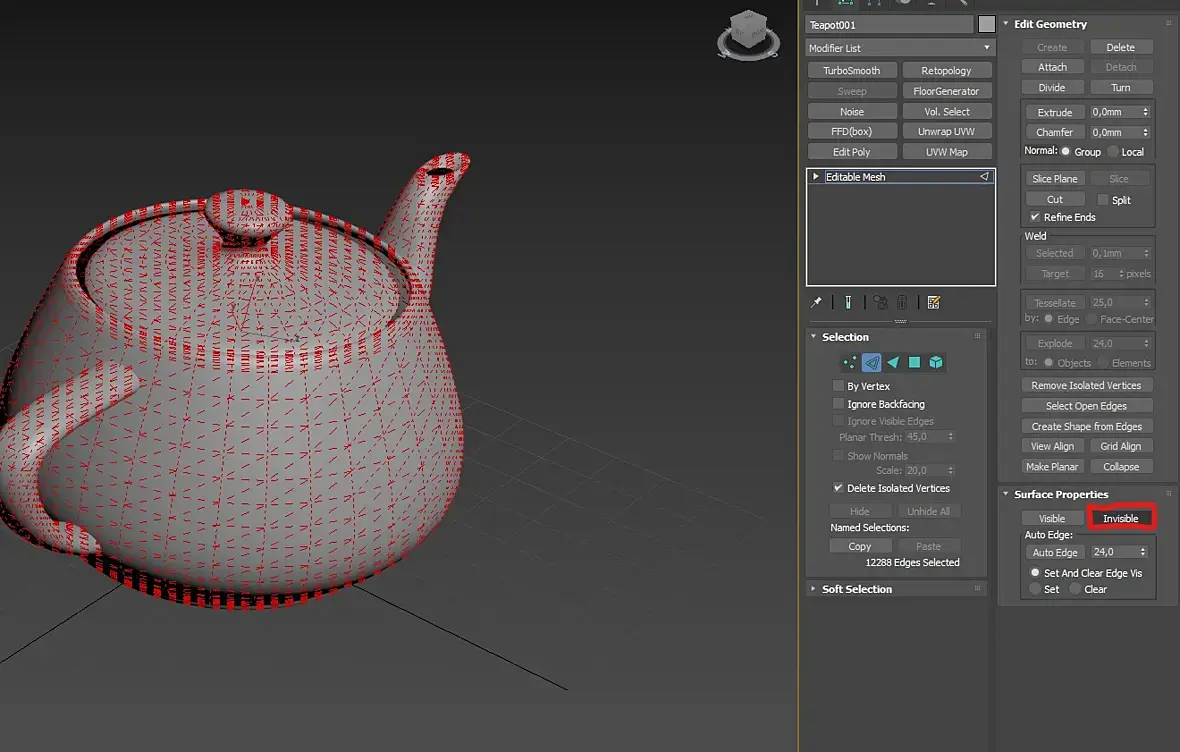Toggle Ignore Backfacing checkbox
This screenshot has width=1180, height=752.
tap(838, 404)
